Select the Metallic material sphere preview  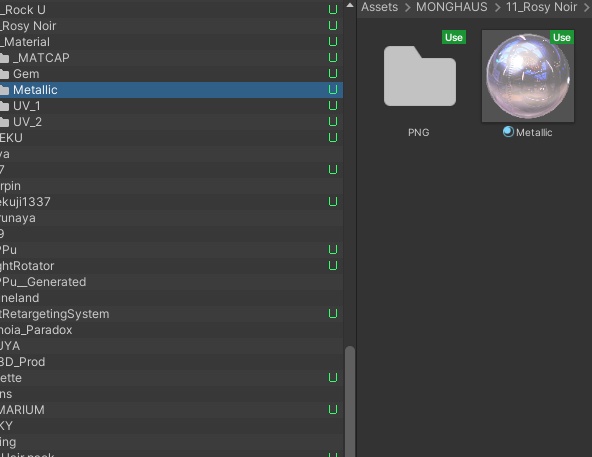point(528,76)
